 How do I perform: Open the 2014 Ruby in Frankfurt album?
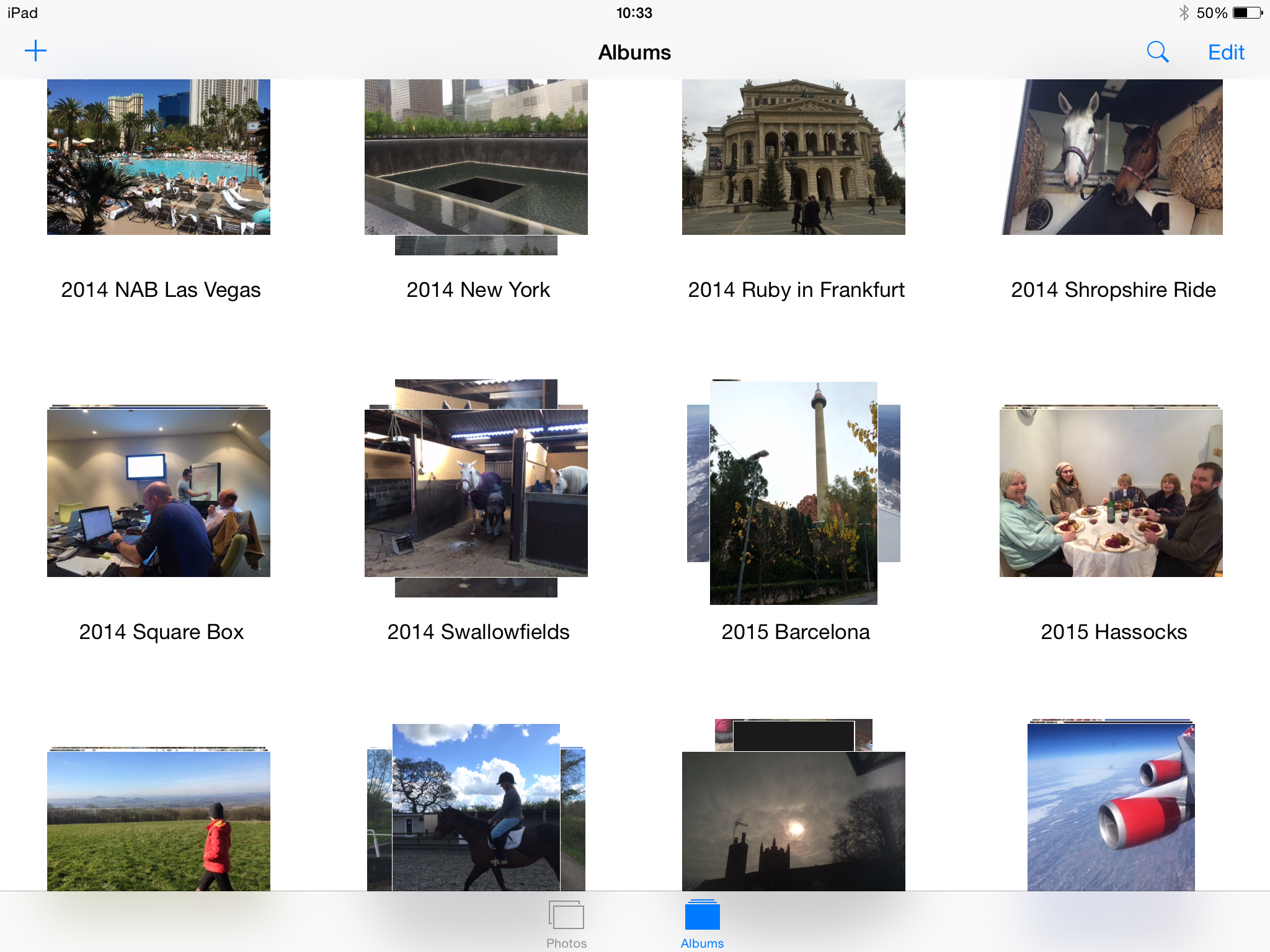pos(794,157)
